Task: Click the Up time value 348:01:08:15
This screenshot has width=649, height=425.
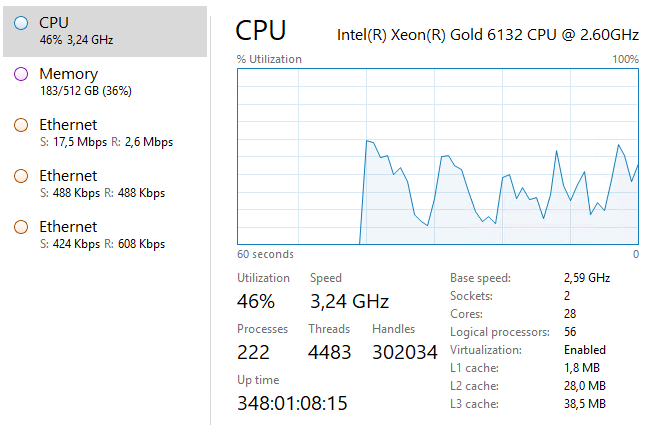Action: 292,404
